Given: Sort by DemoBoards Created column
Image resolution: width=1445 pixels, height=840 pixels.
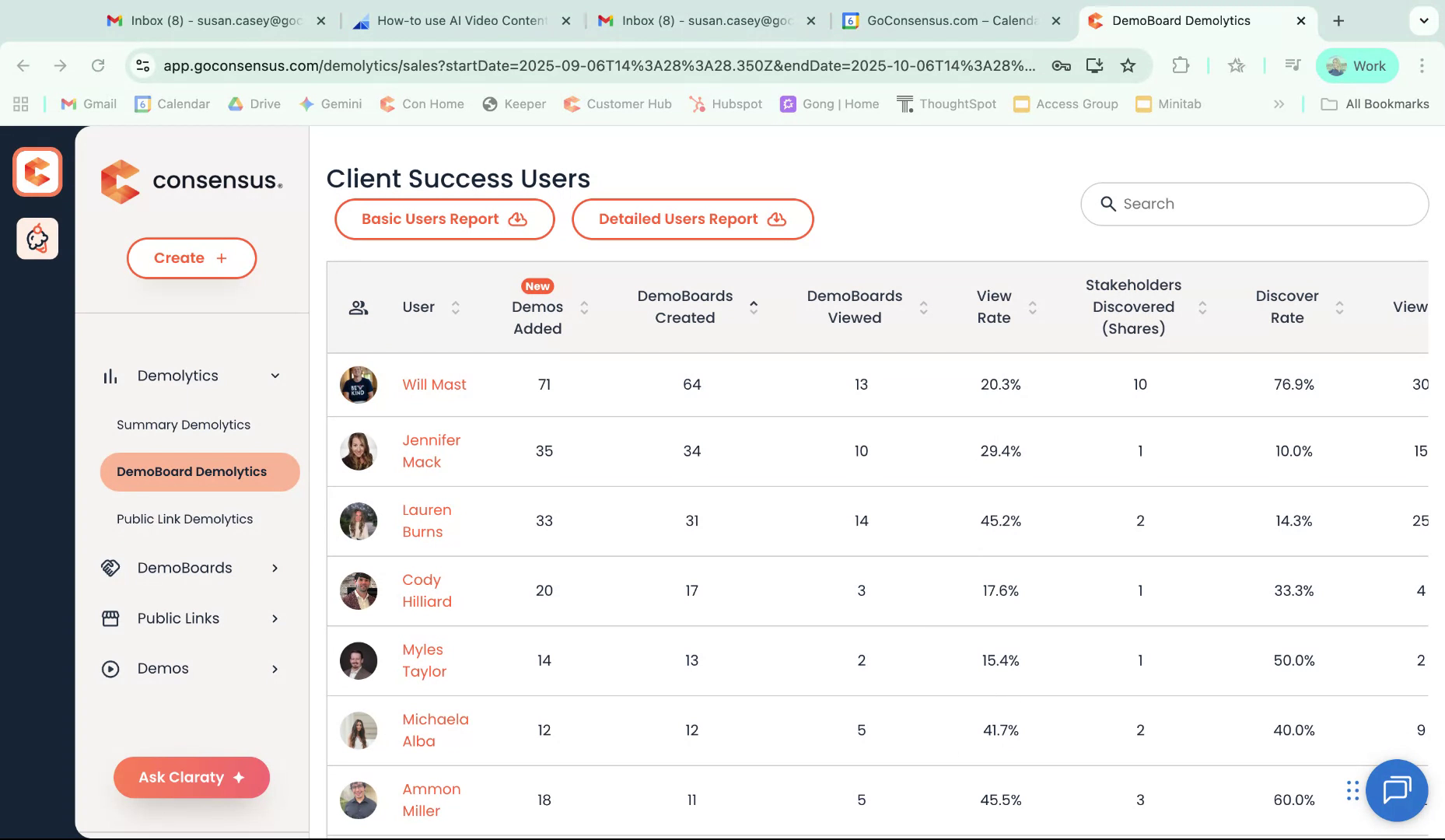Looking at the screenshot, I should [x=753, y=307].
